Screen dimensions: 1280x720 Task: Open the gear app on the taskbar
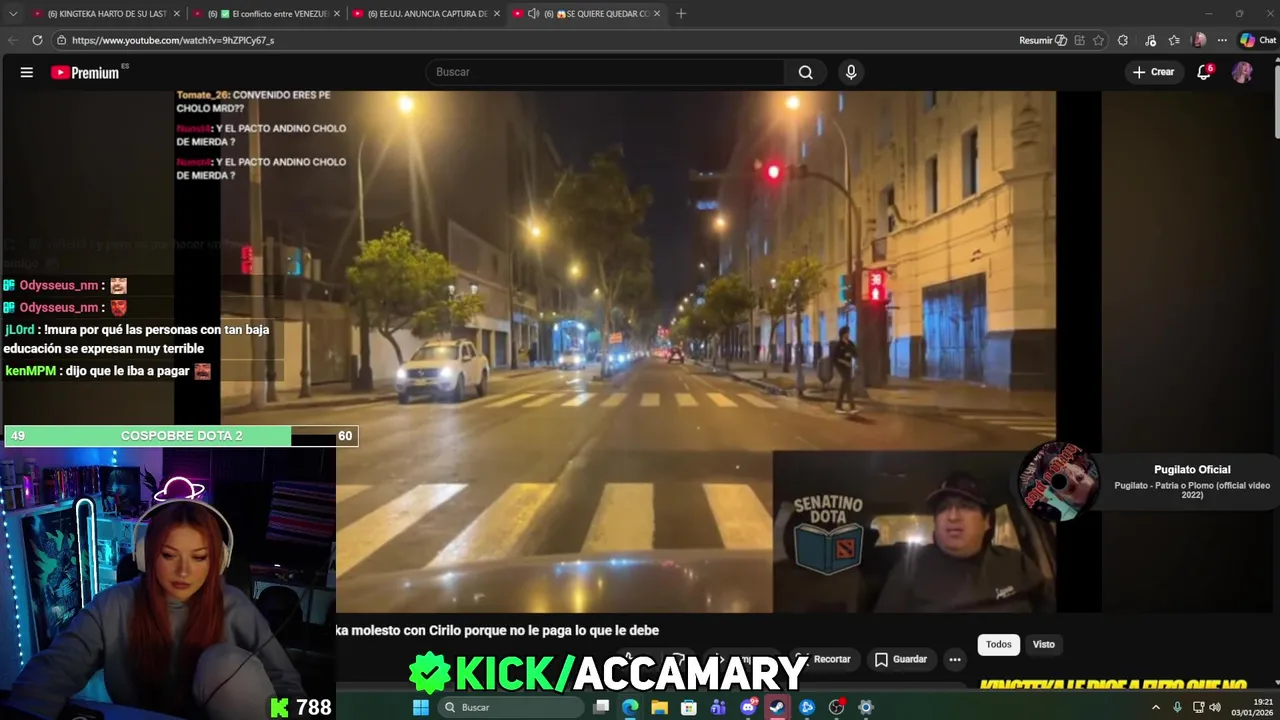pos(866,707)
